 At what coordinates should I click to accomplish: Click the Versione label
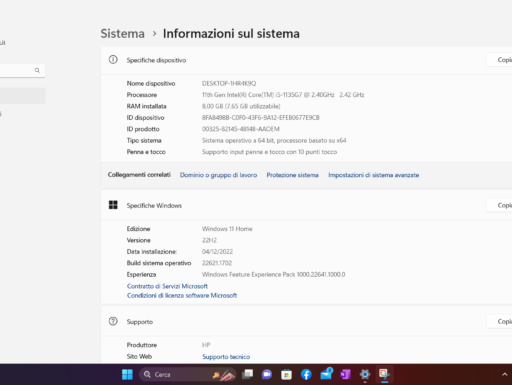[x=139, y=240]
